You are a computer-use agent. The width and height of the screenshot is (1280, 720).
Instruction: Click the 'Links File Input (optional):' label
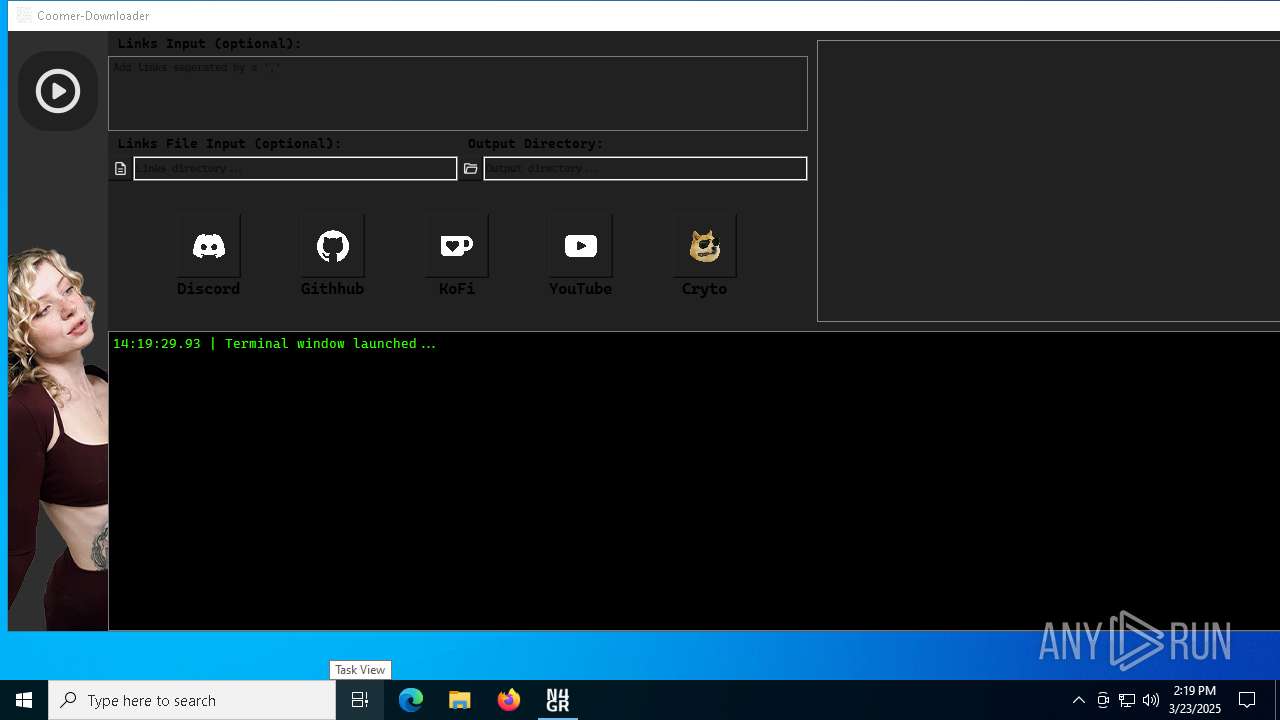pos(229,144)
